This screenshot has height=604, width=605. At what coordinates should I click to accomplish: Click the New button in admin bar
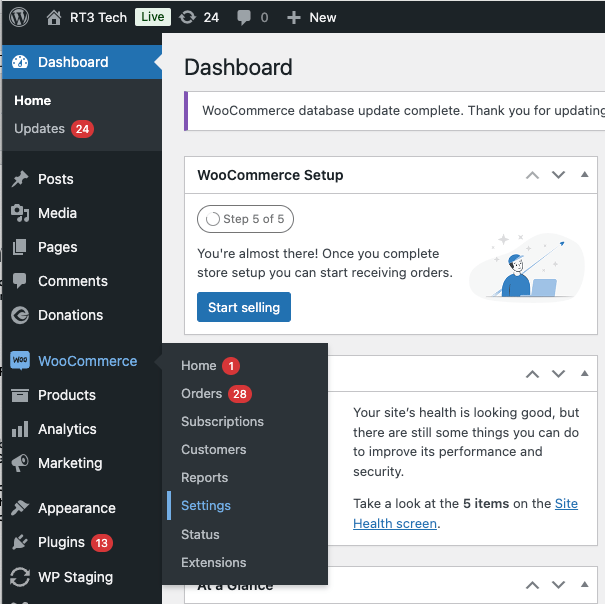tap(311, 17)
